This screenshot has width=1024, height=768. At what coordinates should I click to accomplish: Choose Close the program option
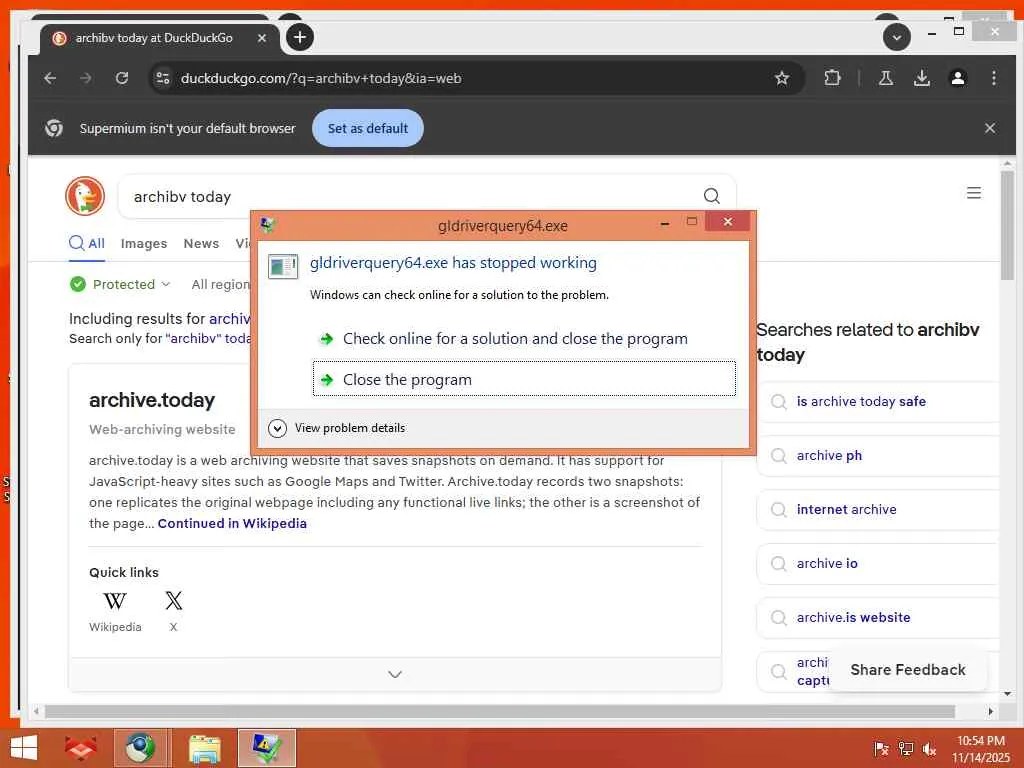(524, 379)
